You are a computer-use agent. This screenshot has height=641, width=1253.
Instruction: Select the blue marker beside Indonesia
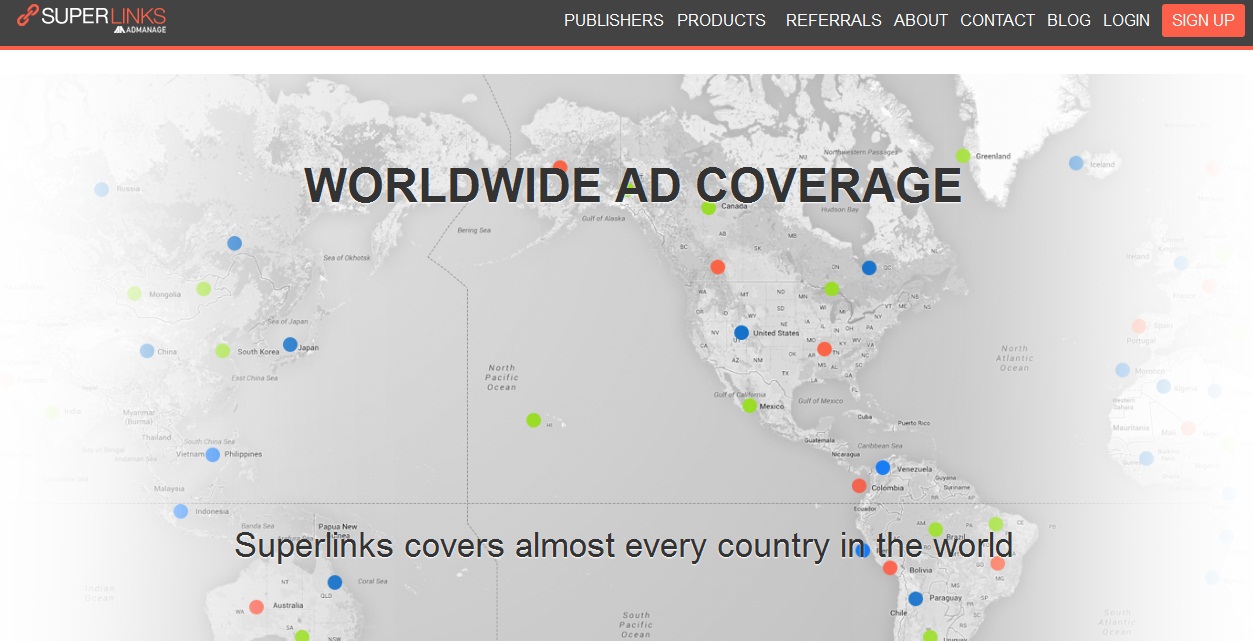click(180, 511)
